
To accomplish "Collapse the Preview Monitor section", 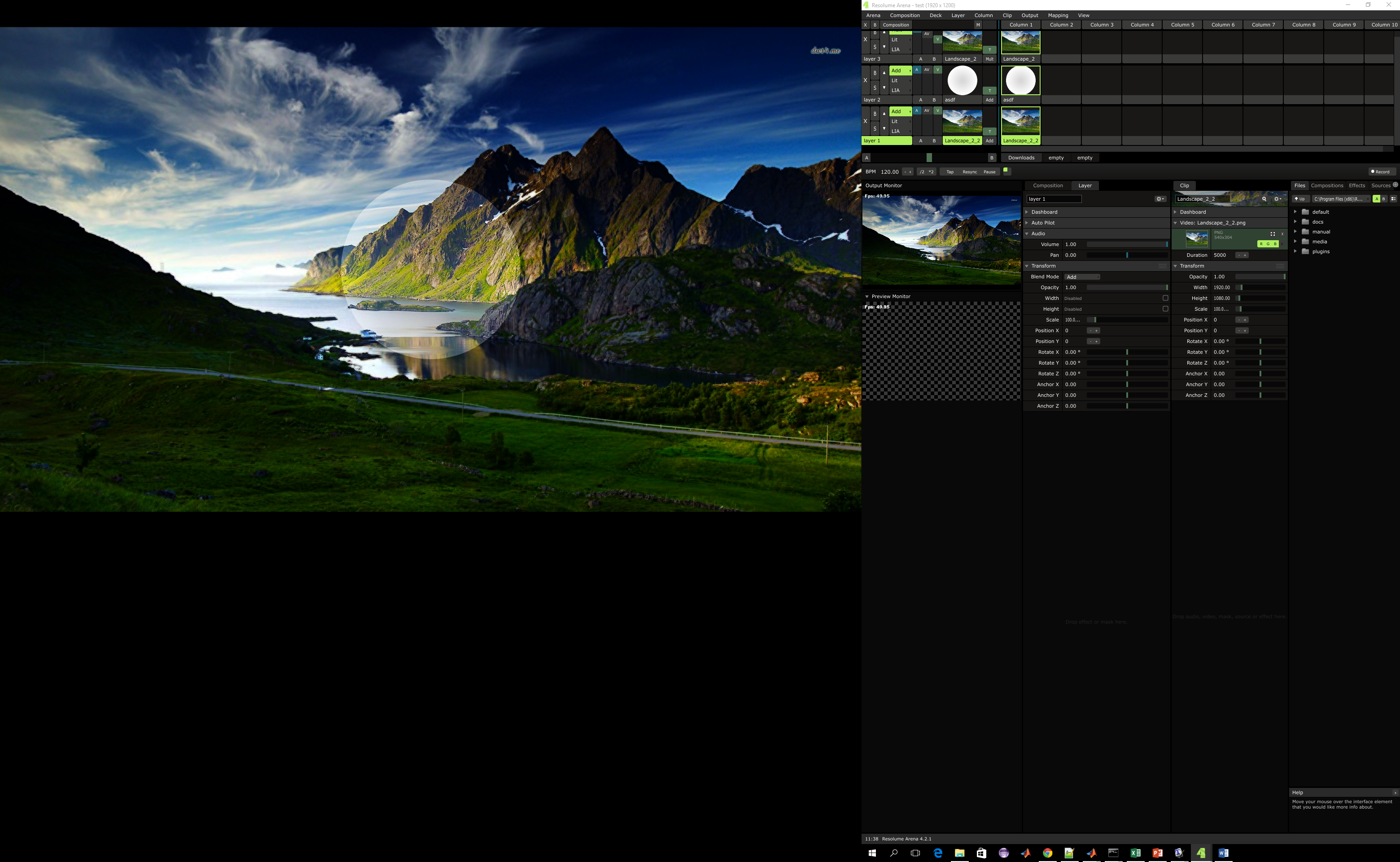I will [867, 296].
